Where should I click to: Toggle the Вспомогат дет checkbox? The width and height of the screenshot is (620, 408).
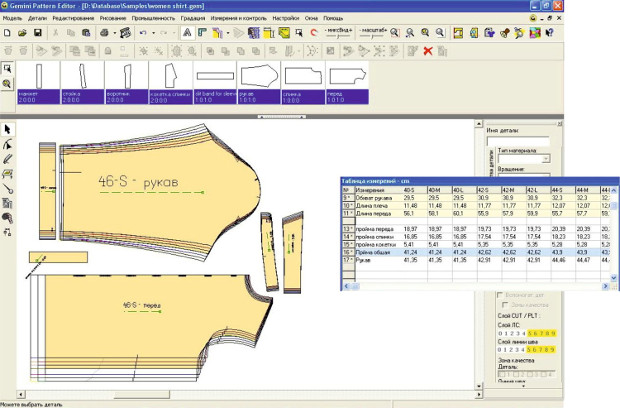pos(502,296)
